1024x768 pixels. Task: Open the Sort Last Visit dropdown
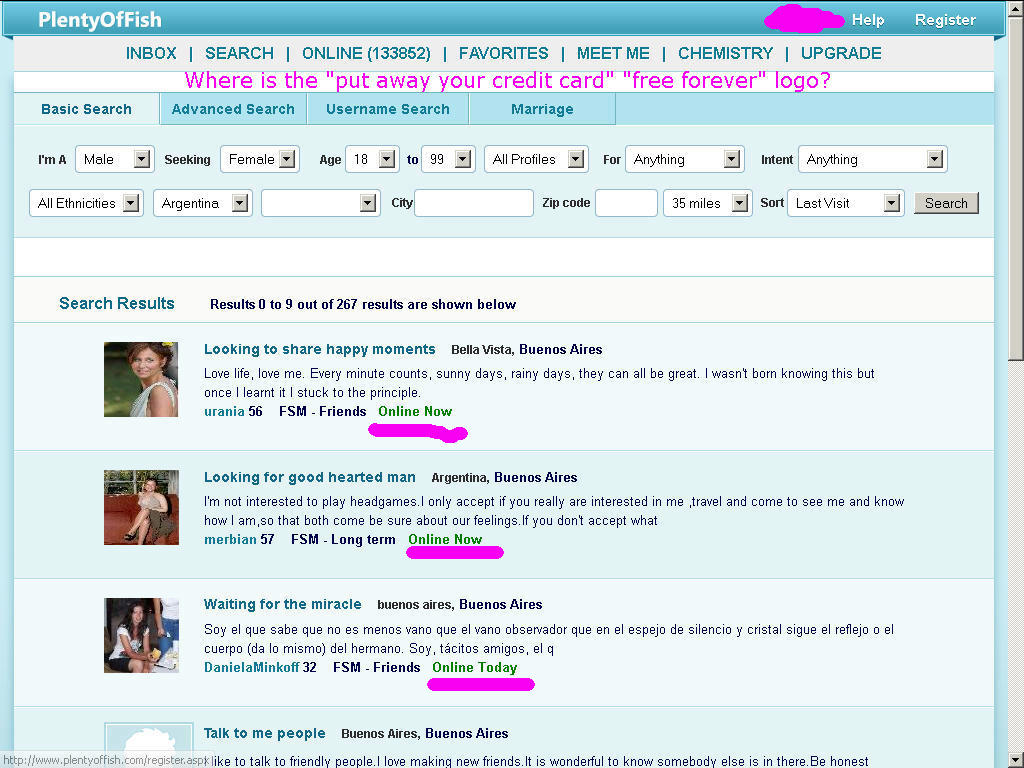(x=846, y=203)
